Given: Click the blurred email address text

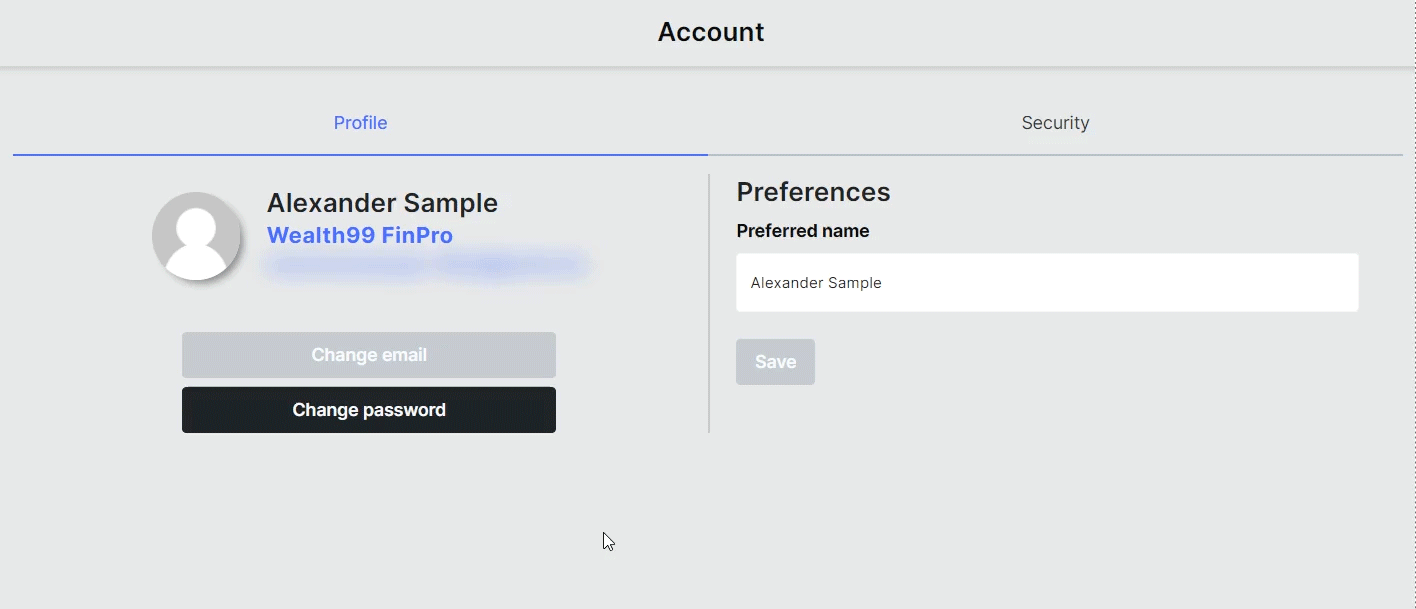Looking at the screenshot, I should [427, 266].
